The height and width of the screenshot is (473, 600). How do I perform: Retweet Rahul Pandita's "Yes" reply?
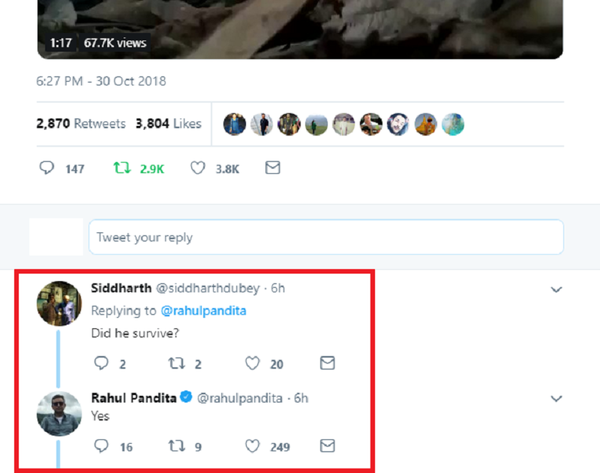pos(175,445)
